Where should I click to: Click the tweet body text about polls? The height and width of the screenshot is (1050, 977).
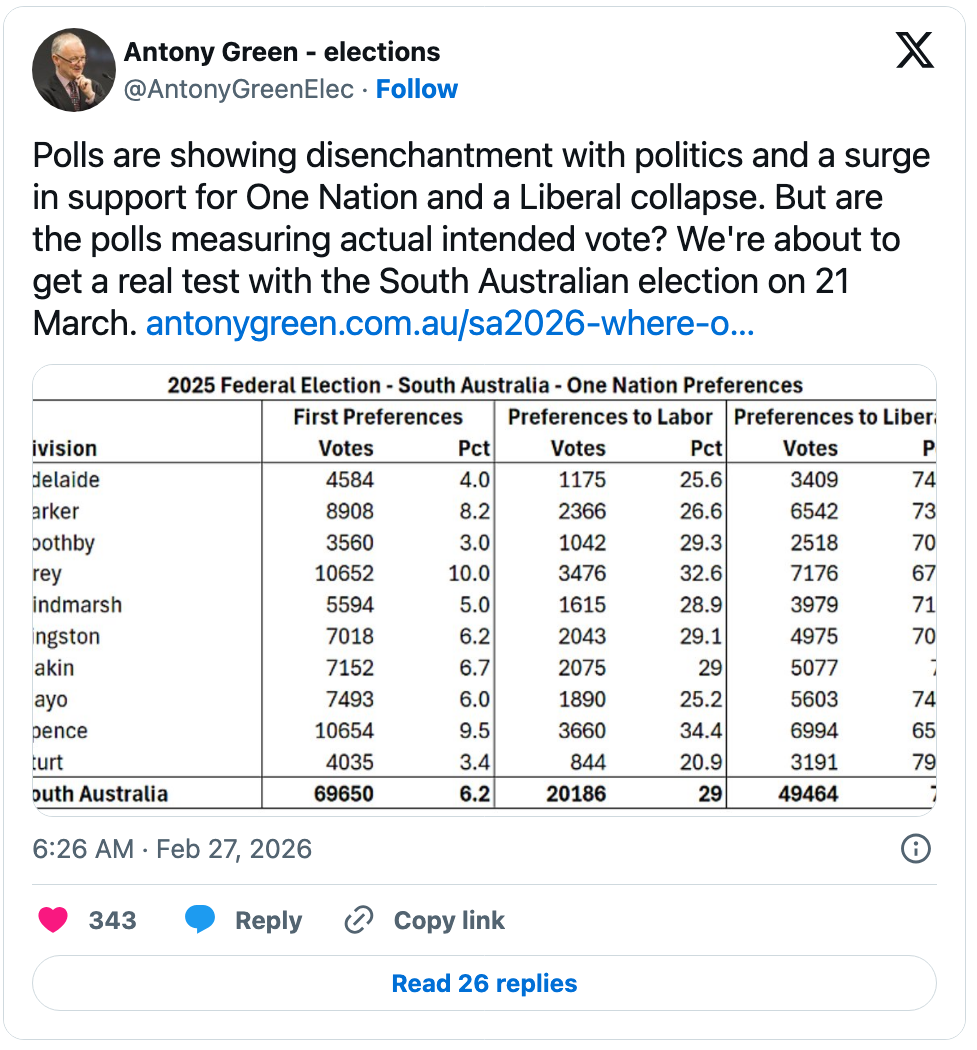point(480,220)
